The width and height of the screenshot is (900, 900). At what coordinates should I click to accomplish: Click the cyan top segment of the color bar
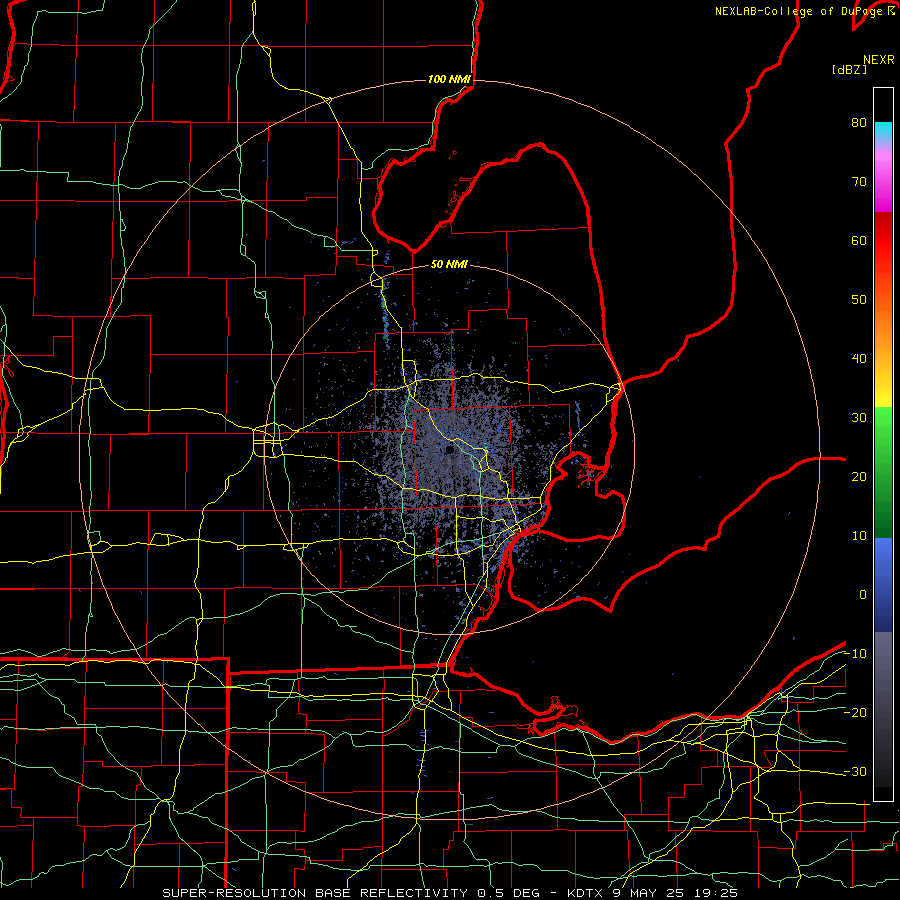(x=883, y=132)
